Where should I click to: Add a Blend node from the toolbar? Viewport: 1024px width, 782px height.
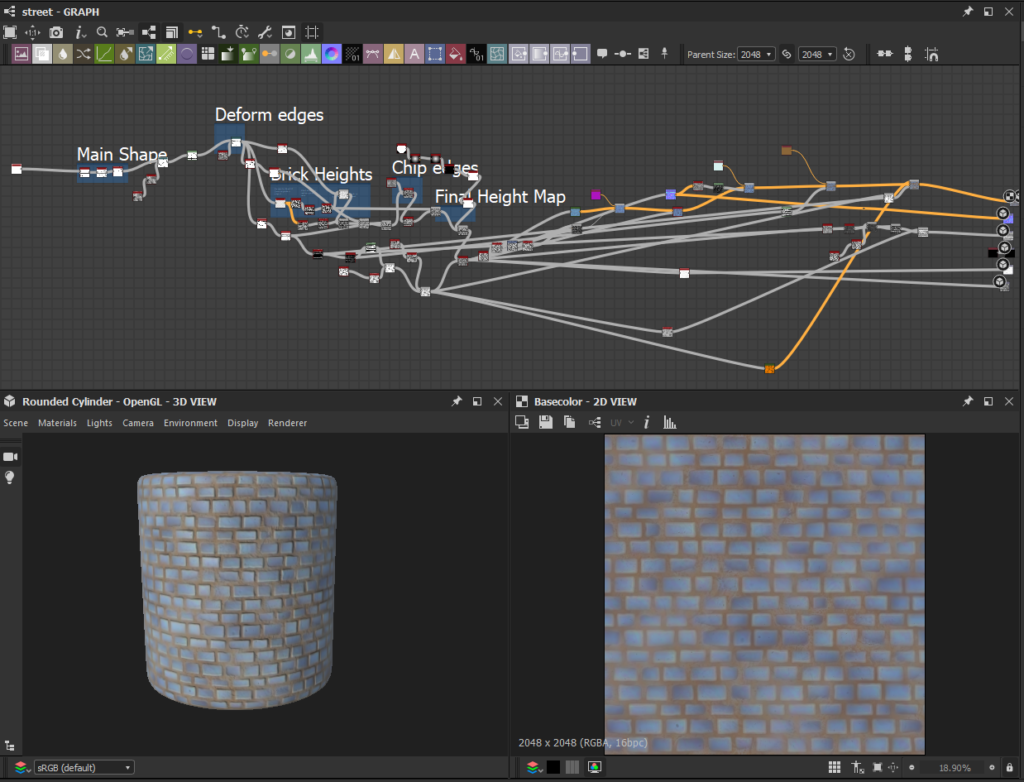click(42, 54)
